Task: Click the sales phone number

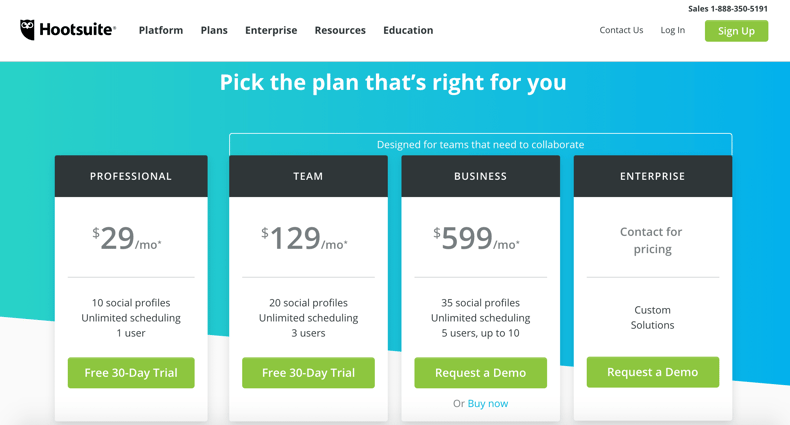Action: click(728, 9)
